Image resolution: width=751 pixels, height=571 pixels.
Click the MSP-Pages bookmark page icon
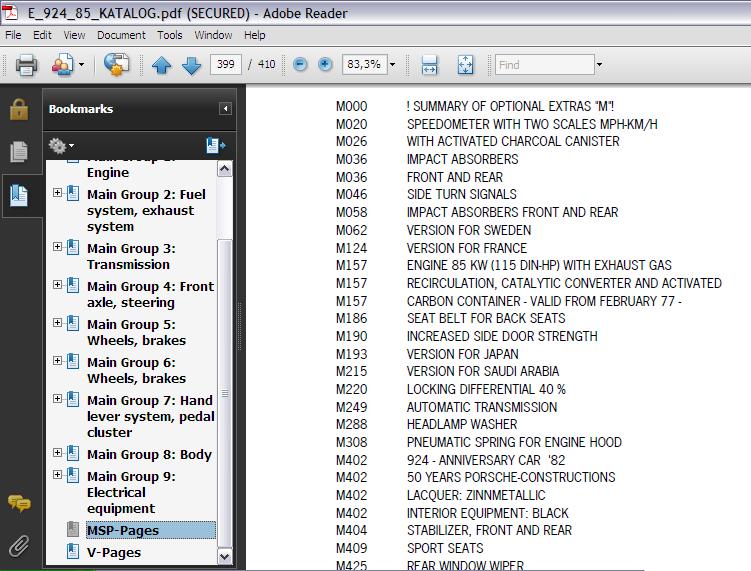click(73, 529)
